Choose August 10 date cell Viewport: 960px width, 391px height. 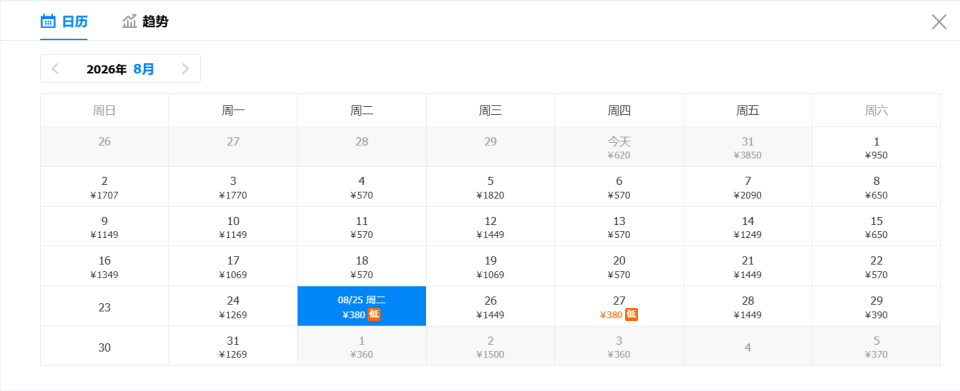[x=233, y=226]
